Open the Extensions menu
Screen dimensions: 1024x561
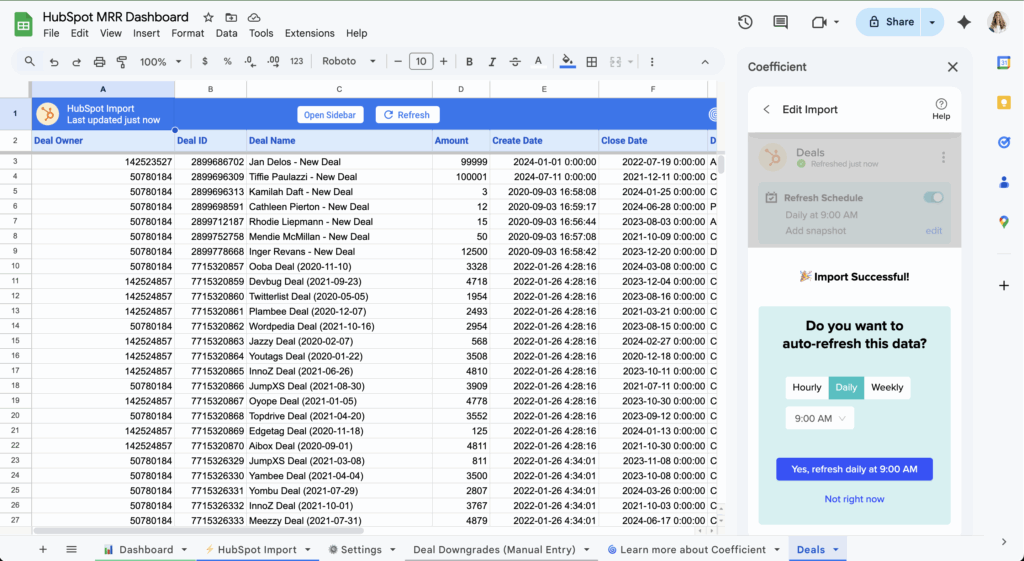[310, 33]
